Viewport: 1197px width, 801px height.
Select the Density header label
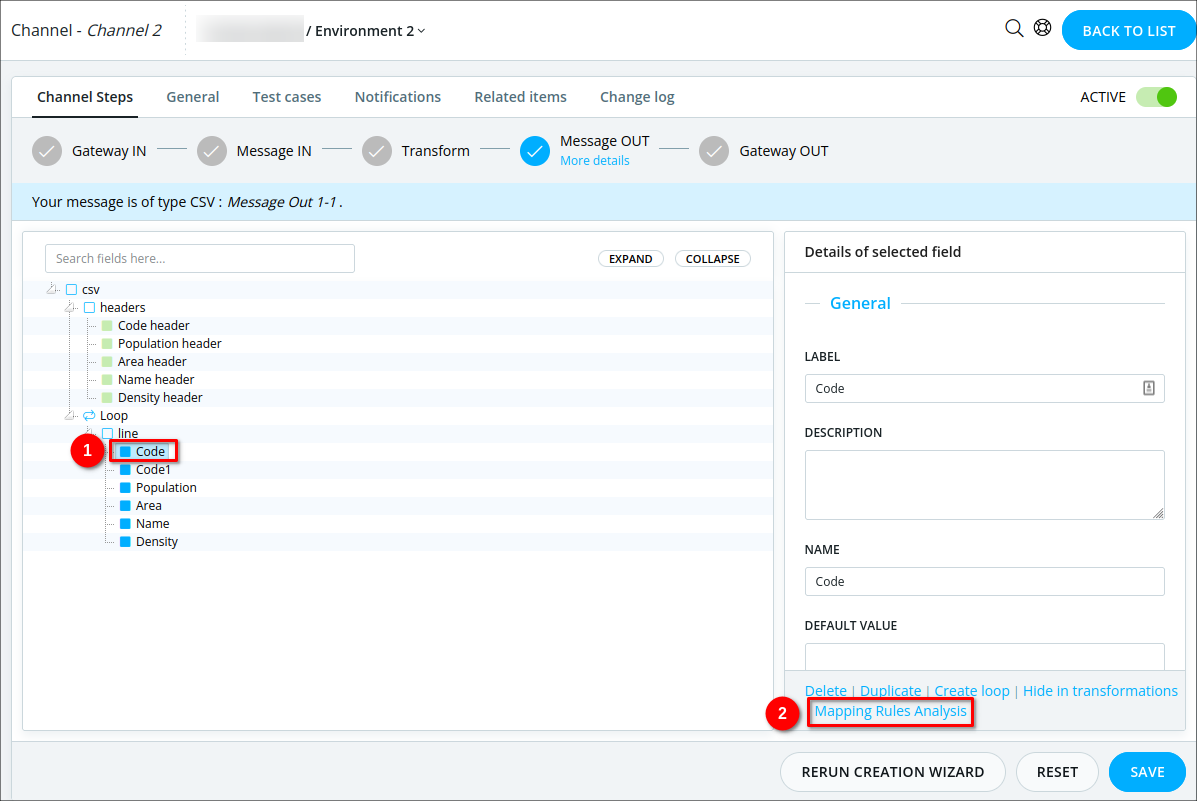[160, 398]
